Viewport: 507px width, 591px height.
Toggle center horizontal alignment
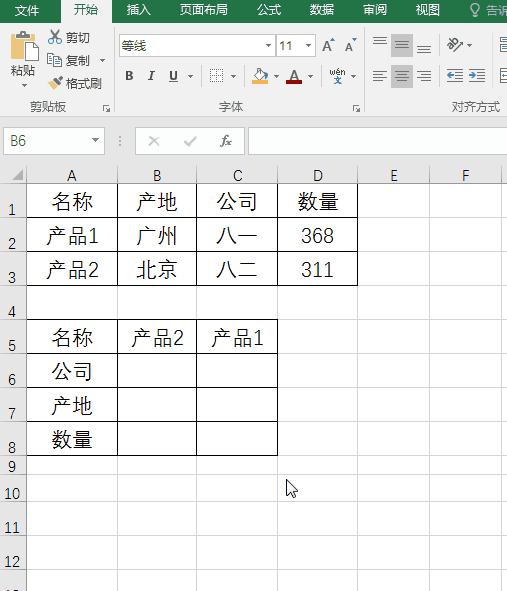(402, 76)
